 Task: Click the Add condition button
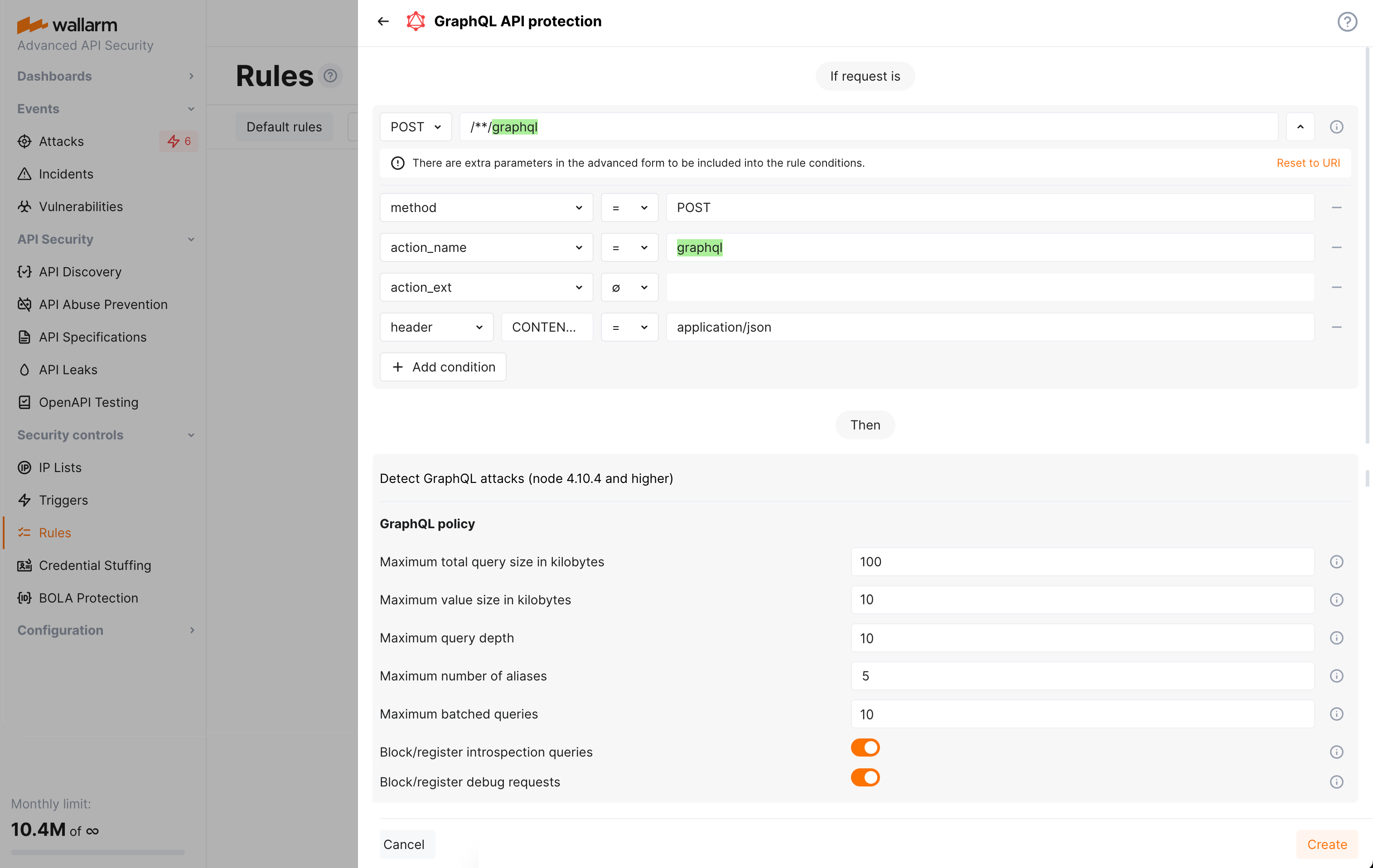tap(442, 366)
